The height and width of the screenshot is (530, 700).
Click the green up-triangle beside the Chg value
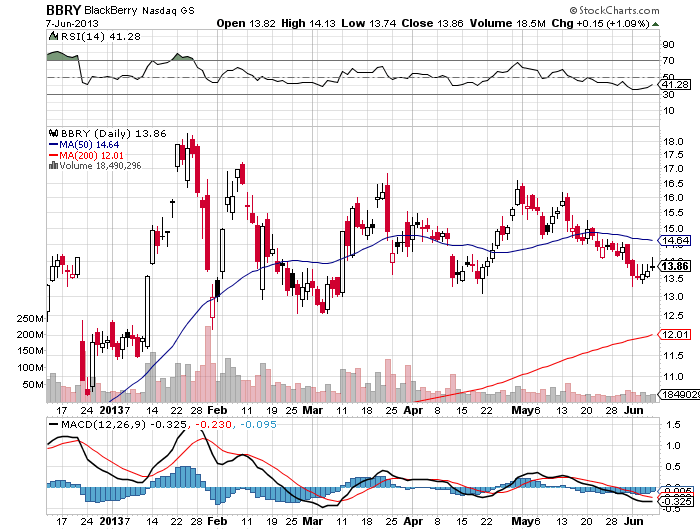[655, 24]
